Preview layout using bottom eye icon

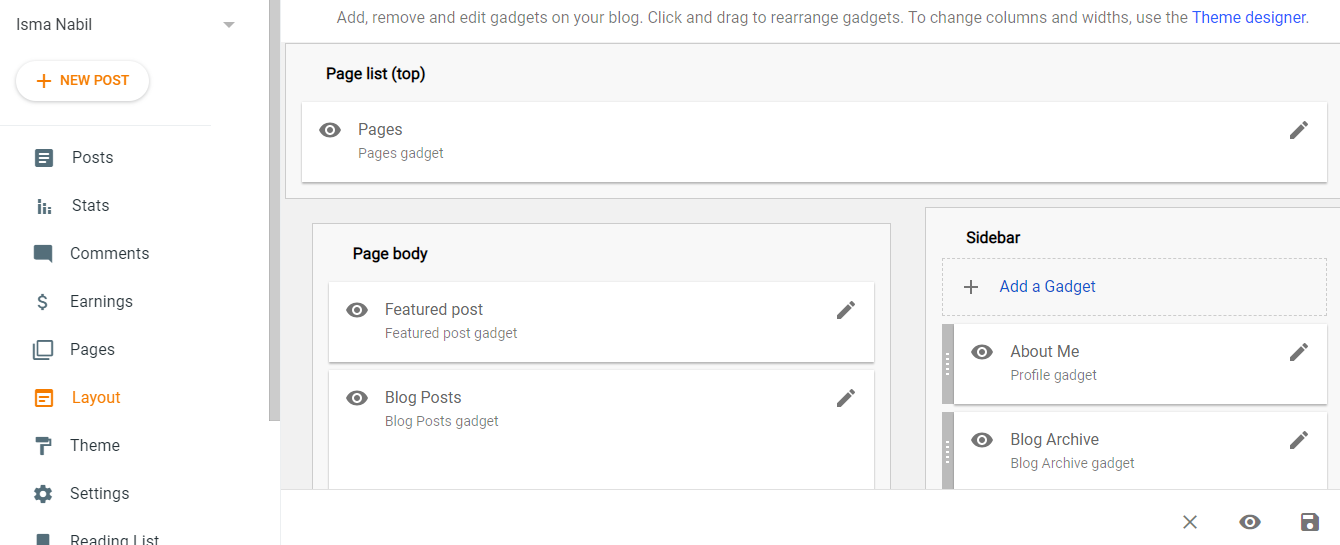click(1249, 522)
